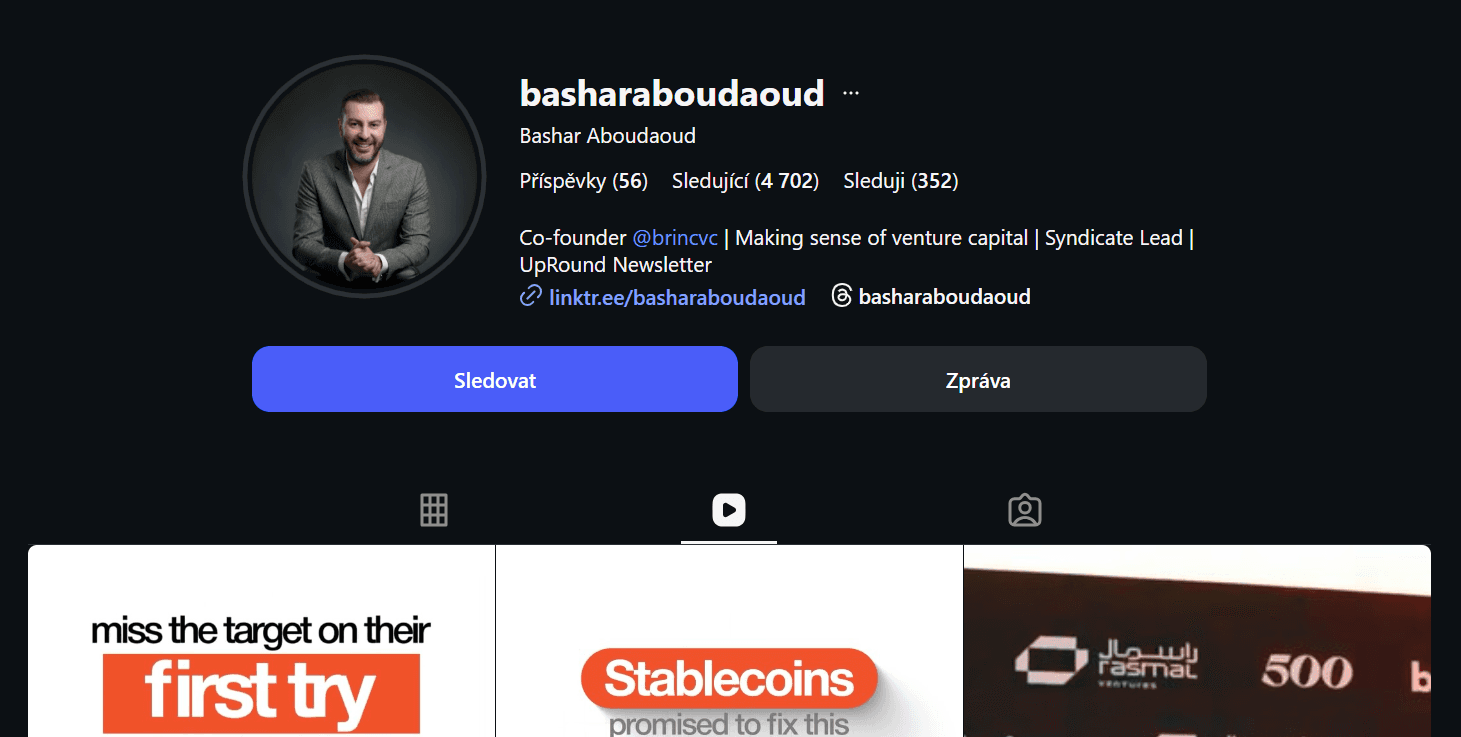This screenshot has width=1461, height=737.
Task: Click the Threads logo icon
Action: pos(842,296)
